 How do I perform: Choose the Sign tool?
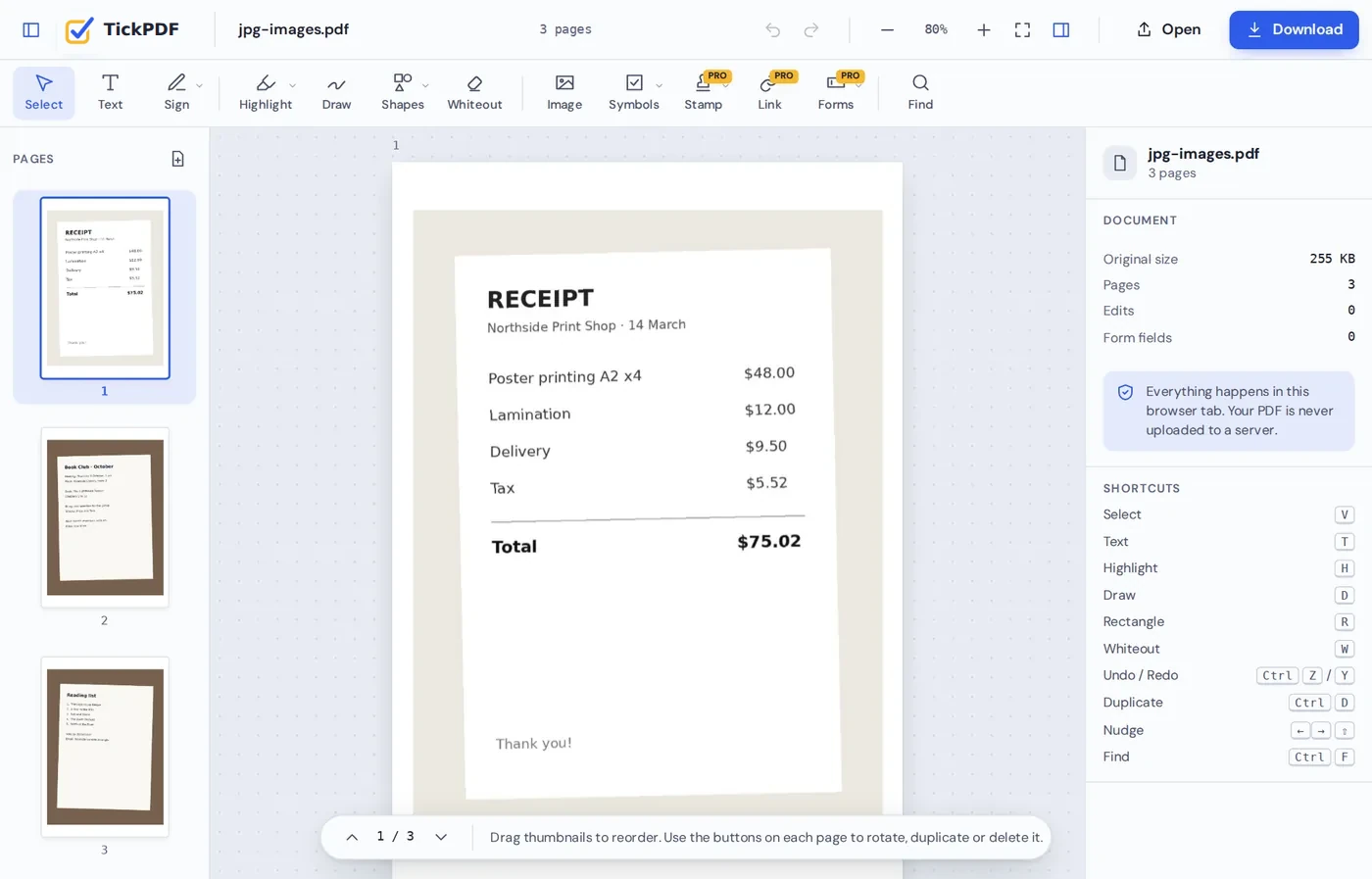pyautogui.click(x=176, y=92)
